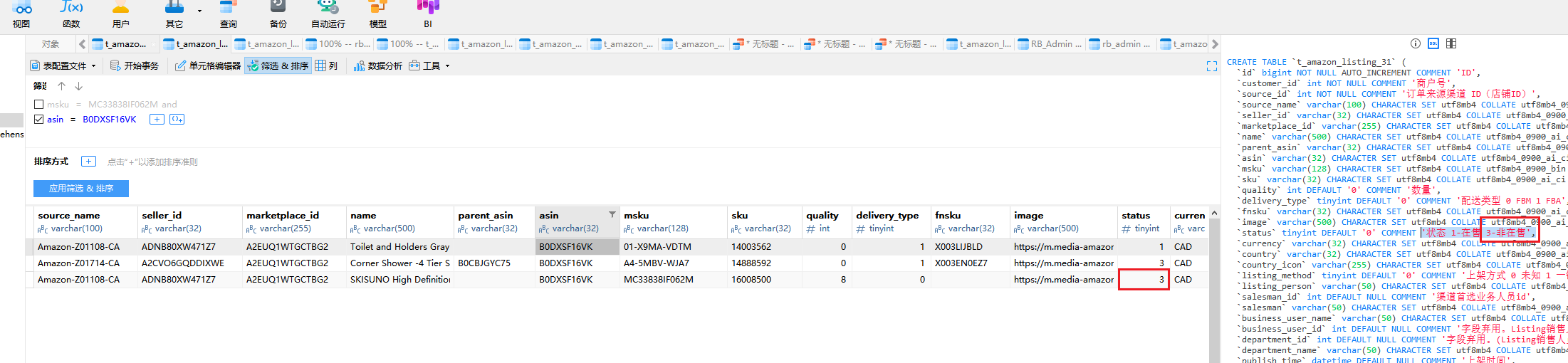Open the BI toolbar icon

pos(428,14)
